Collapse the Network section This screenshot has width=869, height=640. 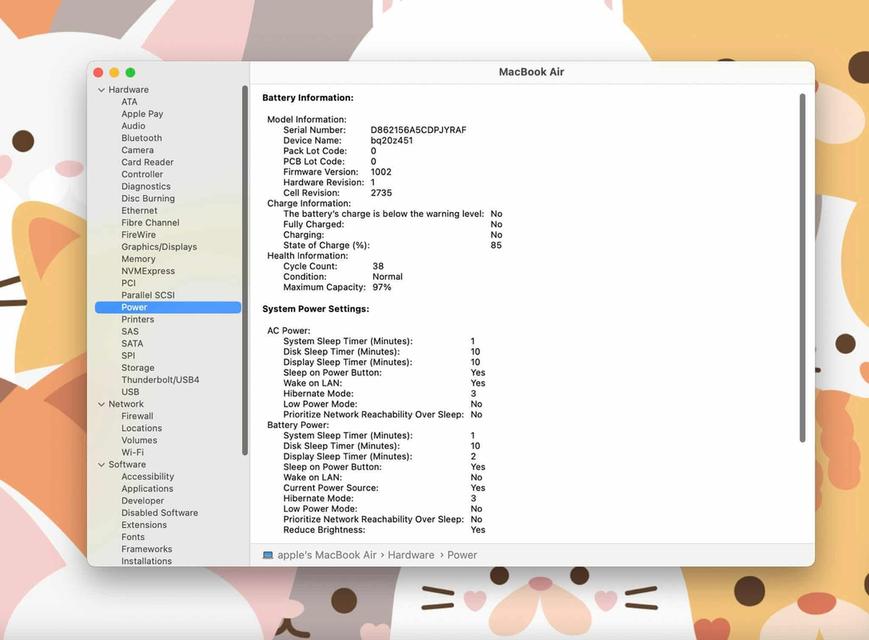101,404
